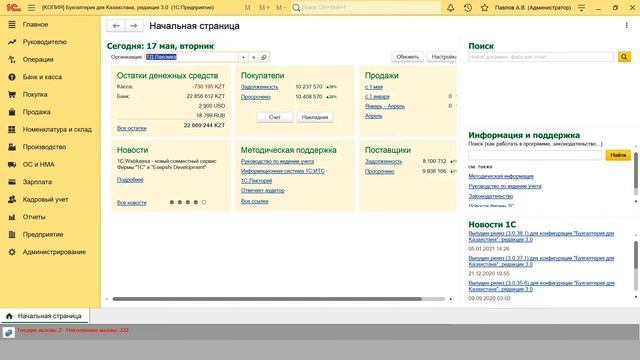The image size is (640, 360).
Task: Click the Обновить button
Action: click(x=408, y=57)
